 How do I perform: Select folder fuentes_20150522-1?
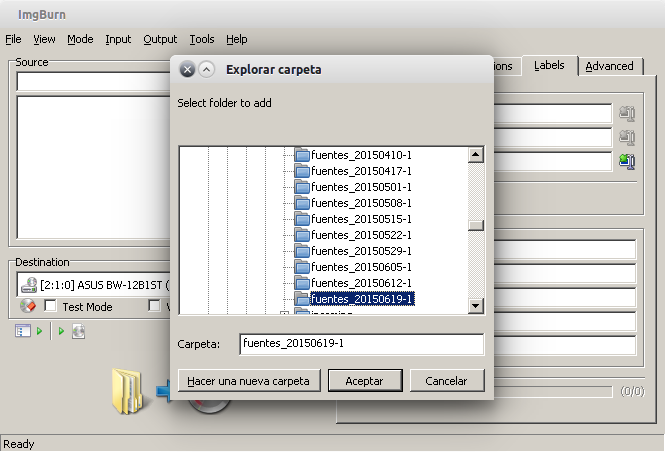click(361, 235)
